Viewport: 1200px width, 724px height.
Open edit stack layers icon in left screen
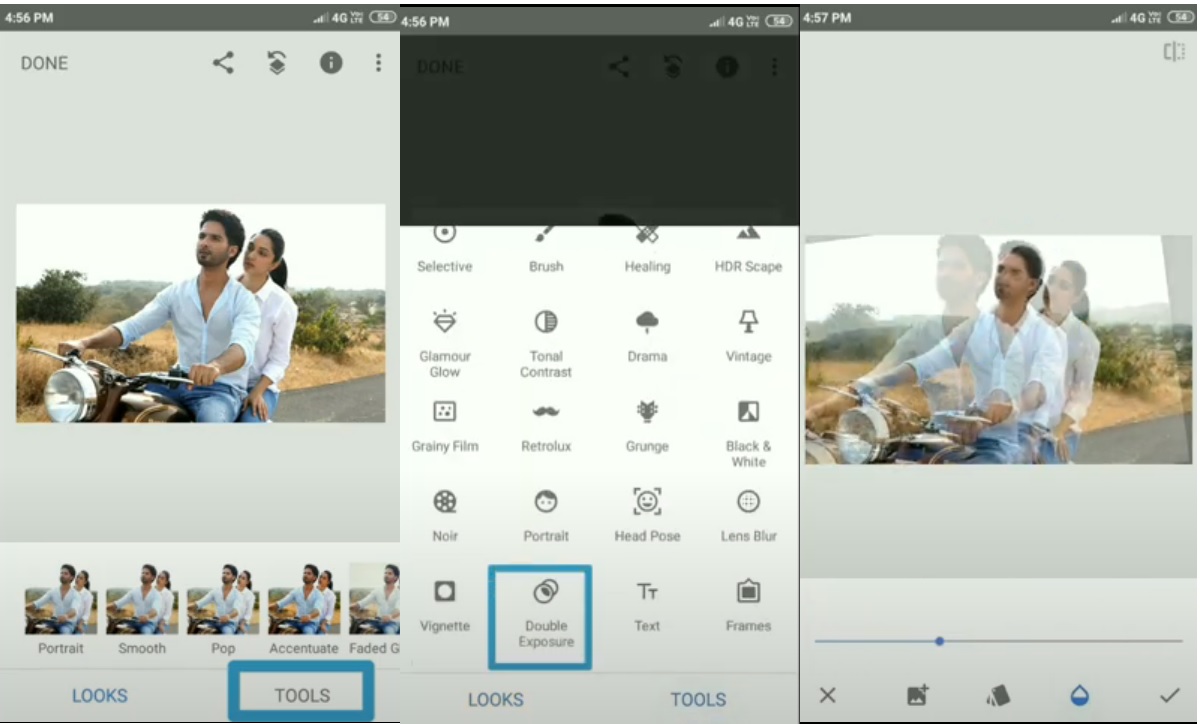[x=277, y=63]
